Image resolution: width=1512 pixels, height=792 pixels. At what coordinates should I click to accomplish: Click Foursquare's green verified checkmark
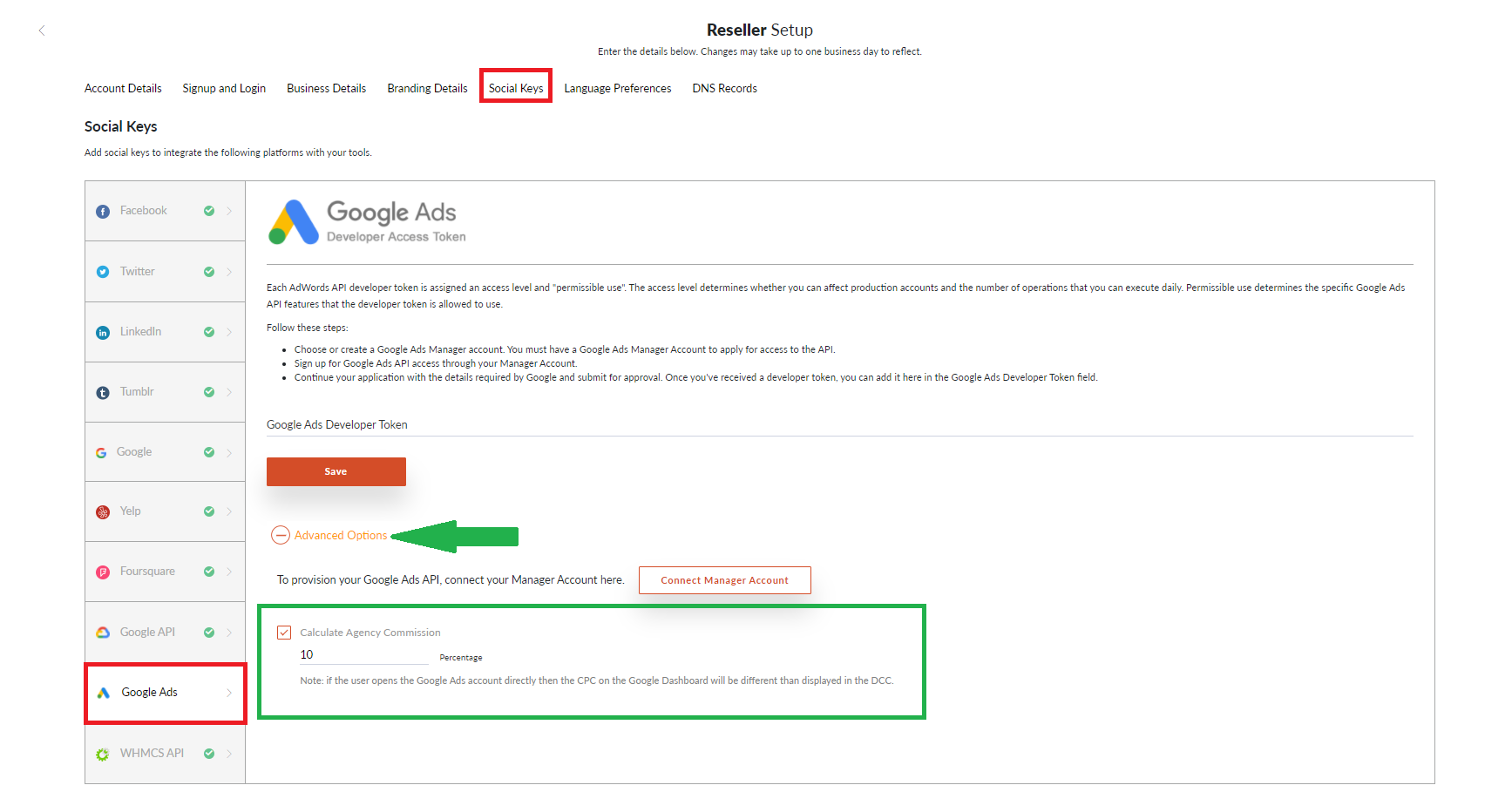[x=209, y=572]
